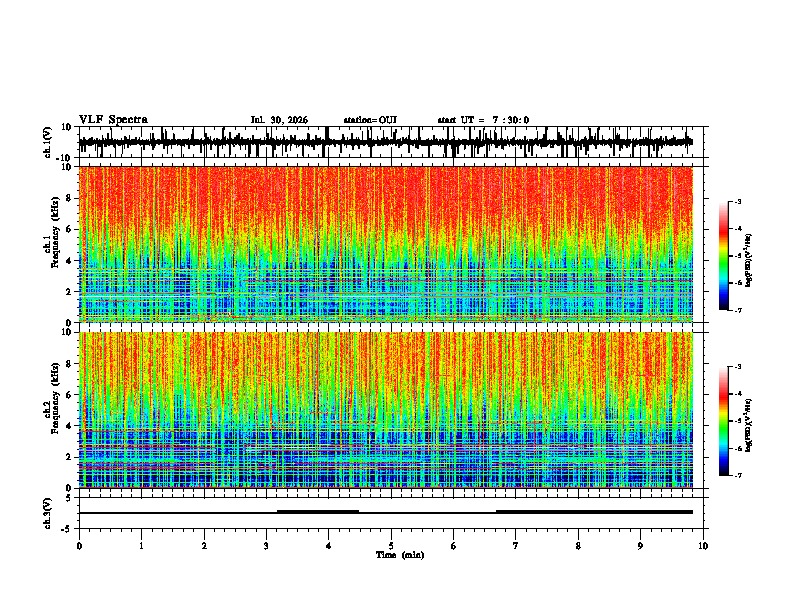
Task: Click the ch.1 spectrogram color scale bar
Action: pos(723,256)
